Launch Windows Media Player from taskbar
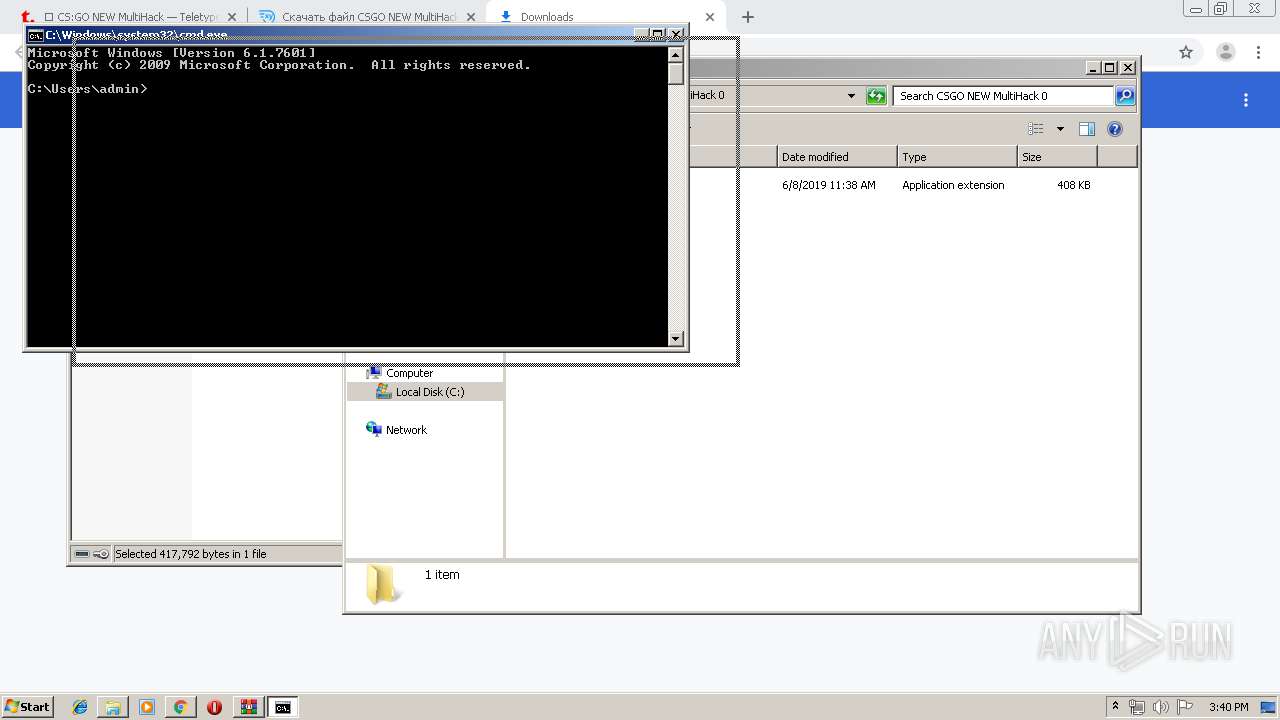Viewport: 1280px width, 720px height. coord(147,707)
